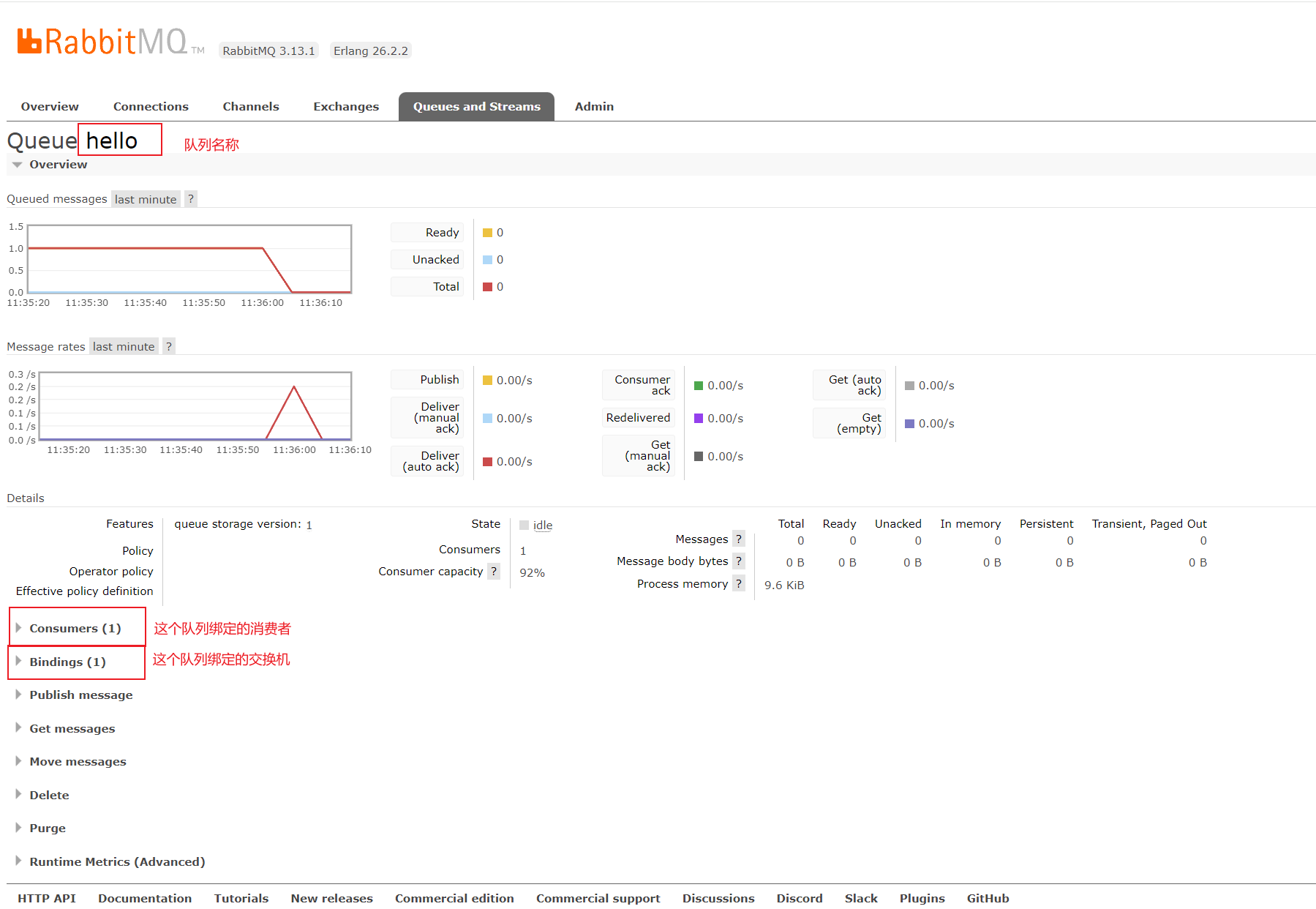Open the Queued messages help question mark
1316x909 pixels.
coord(191,199)
